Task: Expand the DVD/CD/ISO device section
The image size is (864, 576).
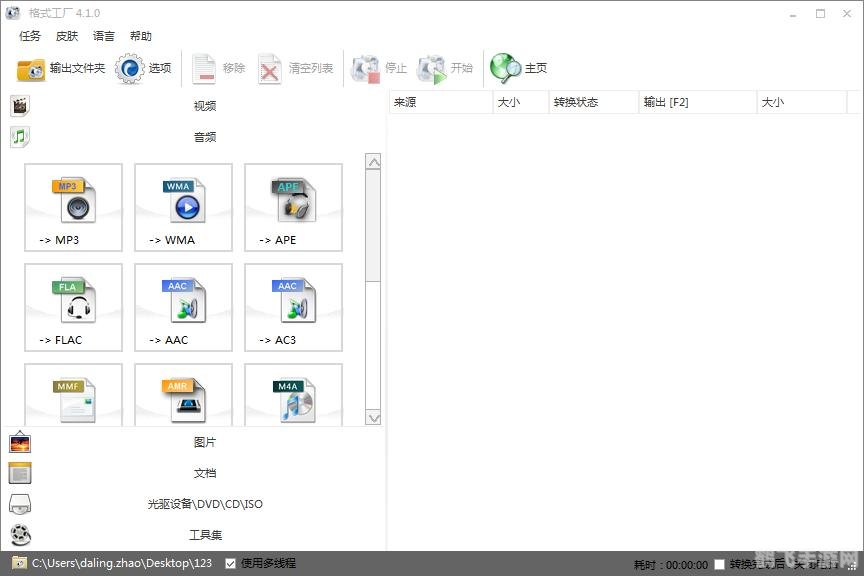Action: [204, 503]
